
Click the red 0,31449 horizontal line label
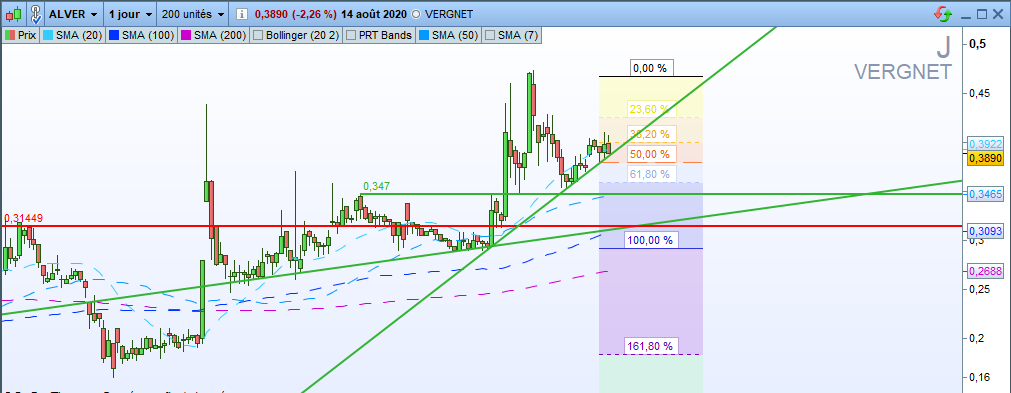coord(23,218)
